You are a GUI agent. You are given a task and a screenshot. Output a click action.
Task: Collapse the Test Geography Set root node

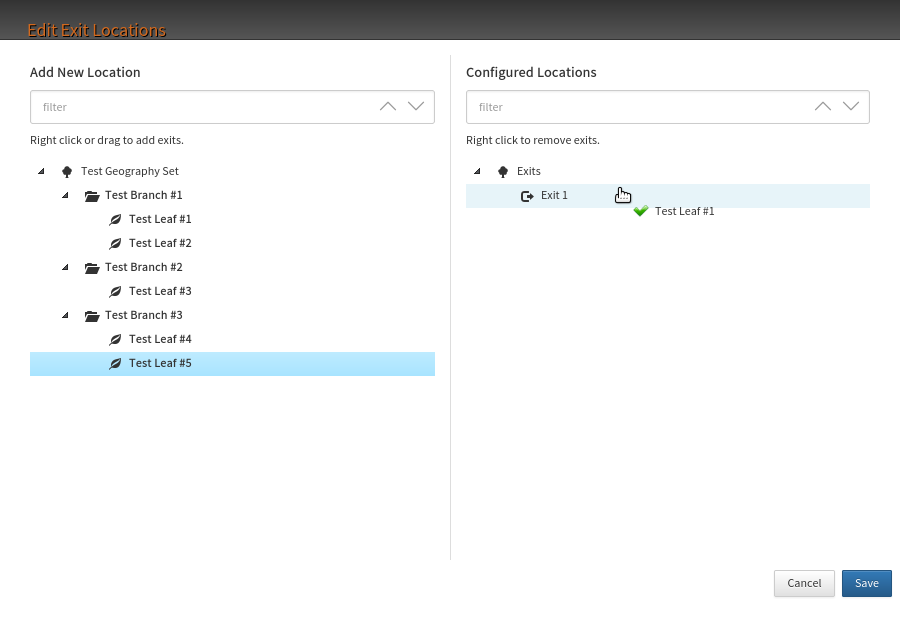coord(42,171)
